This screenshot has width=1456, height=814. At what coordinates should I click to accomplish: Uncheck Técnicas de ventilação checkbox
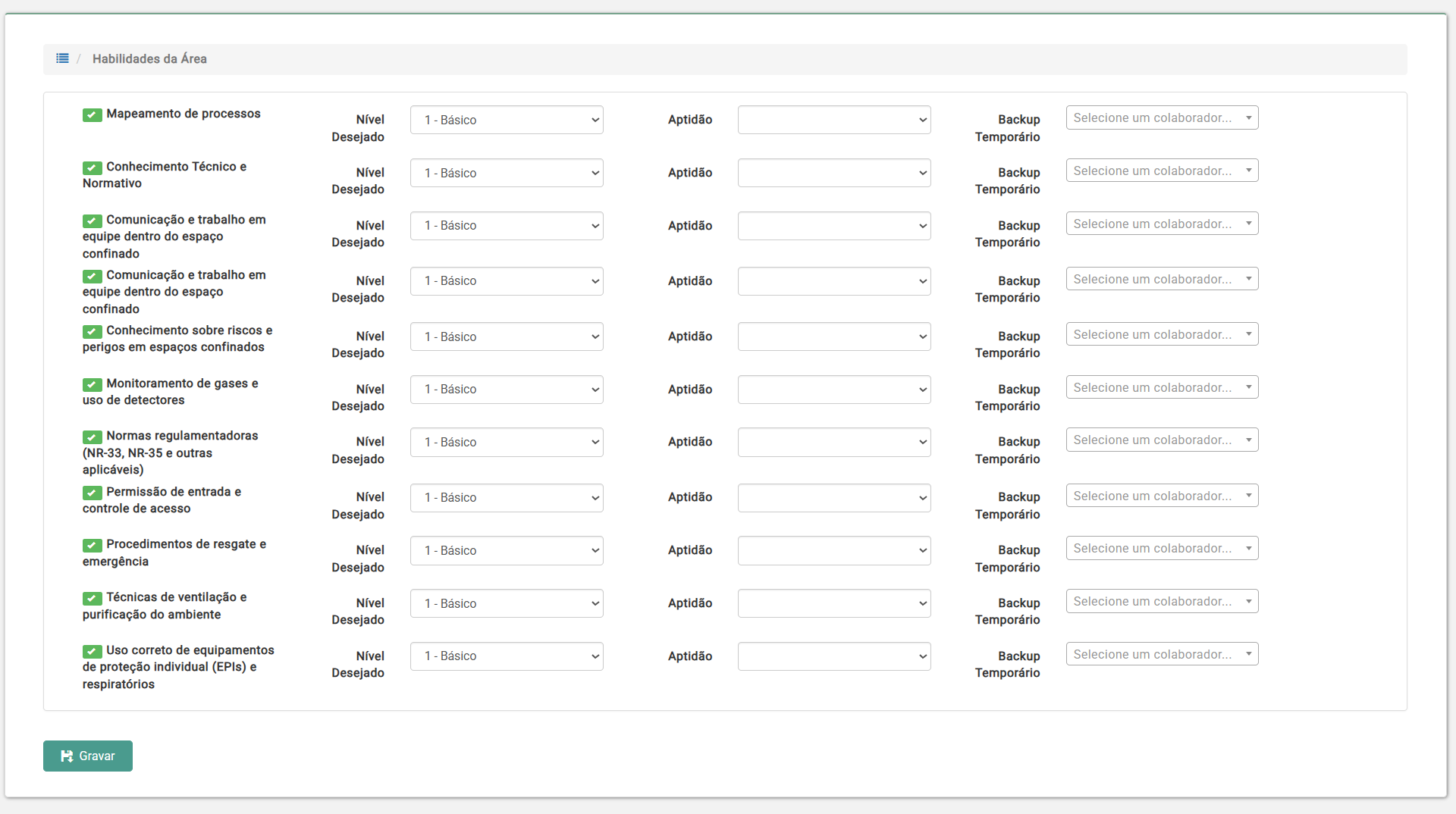93,598
